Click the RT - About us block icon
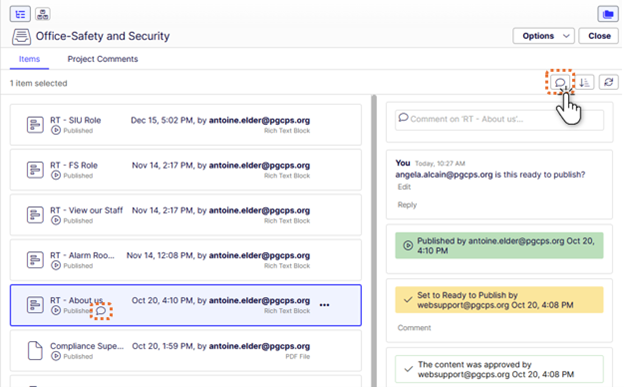This screenshot has width=624, height=387. pos(35,305)
